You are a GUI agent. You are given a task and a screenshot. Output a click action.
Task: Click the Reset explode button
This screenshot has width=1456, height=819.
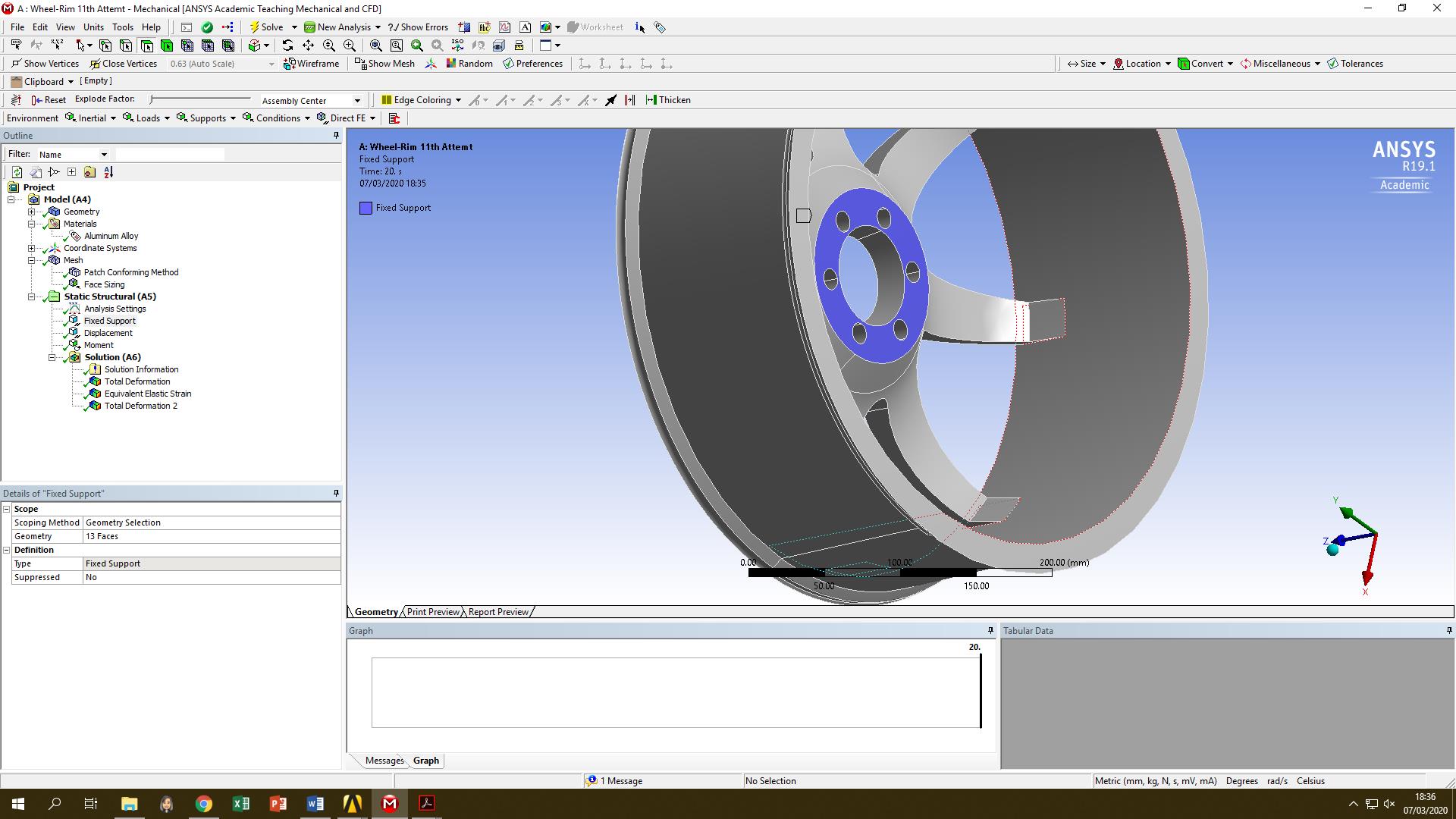click(49, 100)
